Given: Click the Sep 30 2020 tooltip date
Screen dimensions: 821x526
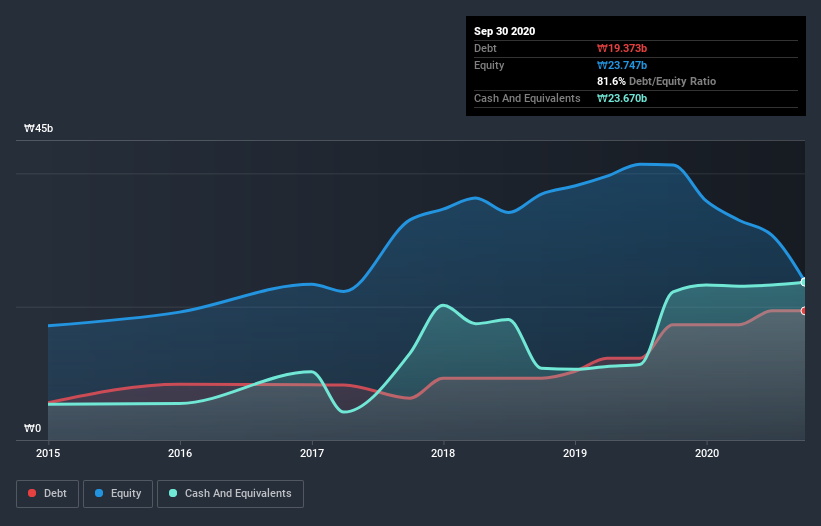Looking at the screenshot, I should pos(504,31).
